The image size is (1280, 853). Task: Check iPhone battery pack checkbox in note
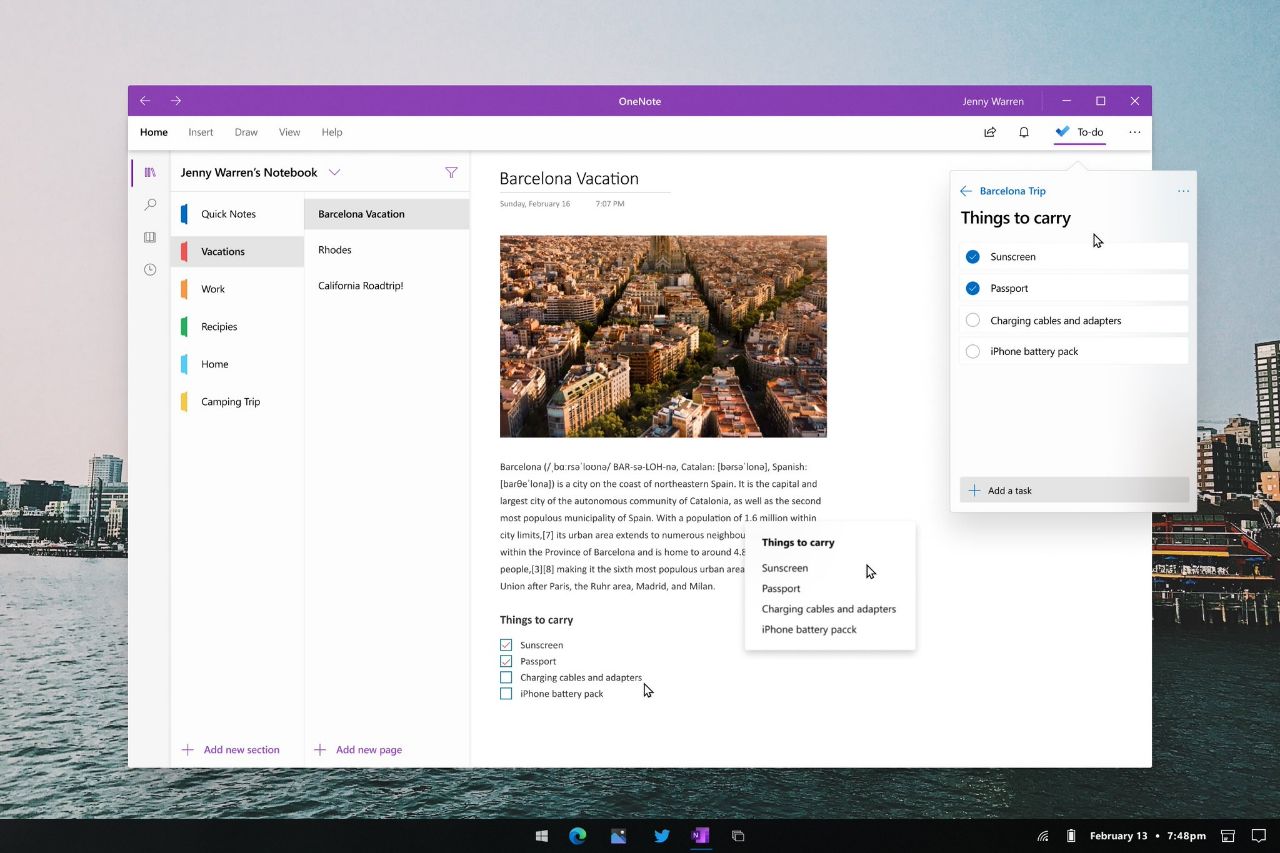[506, 693]
